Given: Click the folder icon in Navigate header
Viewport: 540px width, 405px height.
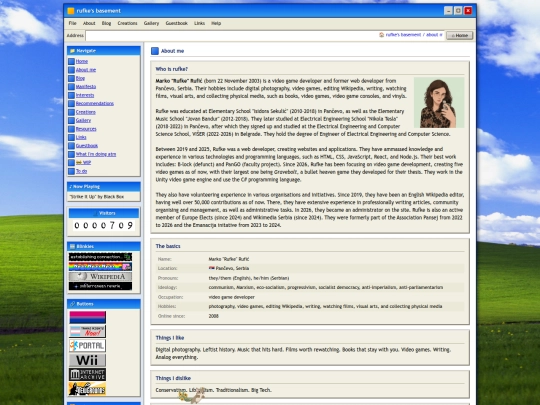Looking at the screenshot, I should pos(72,51).
